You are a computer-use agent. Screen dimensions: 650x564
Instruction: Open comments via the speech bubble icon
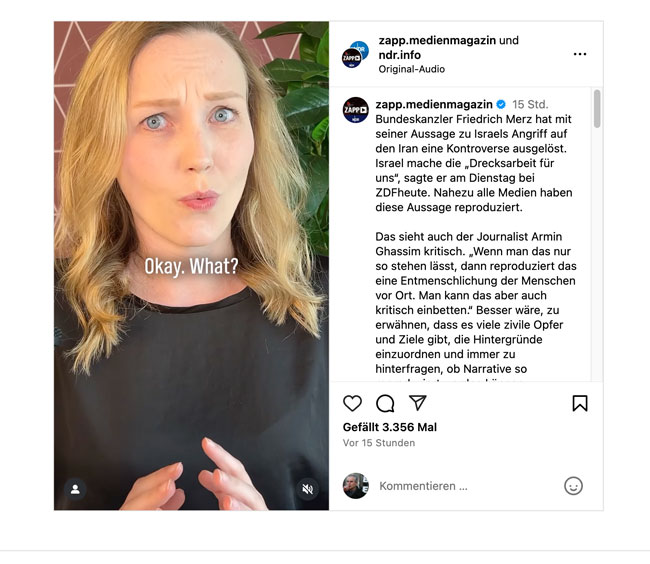(385, 403)
